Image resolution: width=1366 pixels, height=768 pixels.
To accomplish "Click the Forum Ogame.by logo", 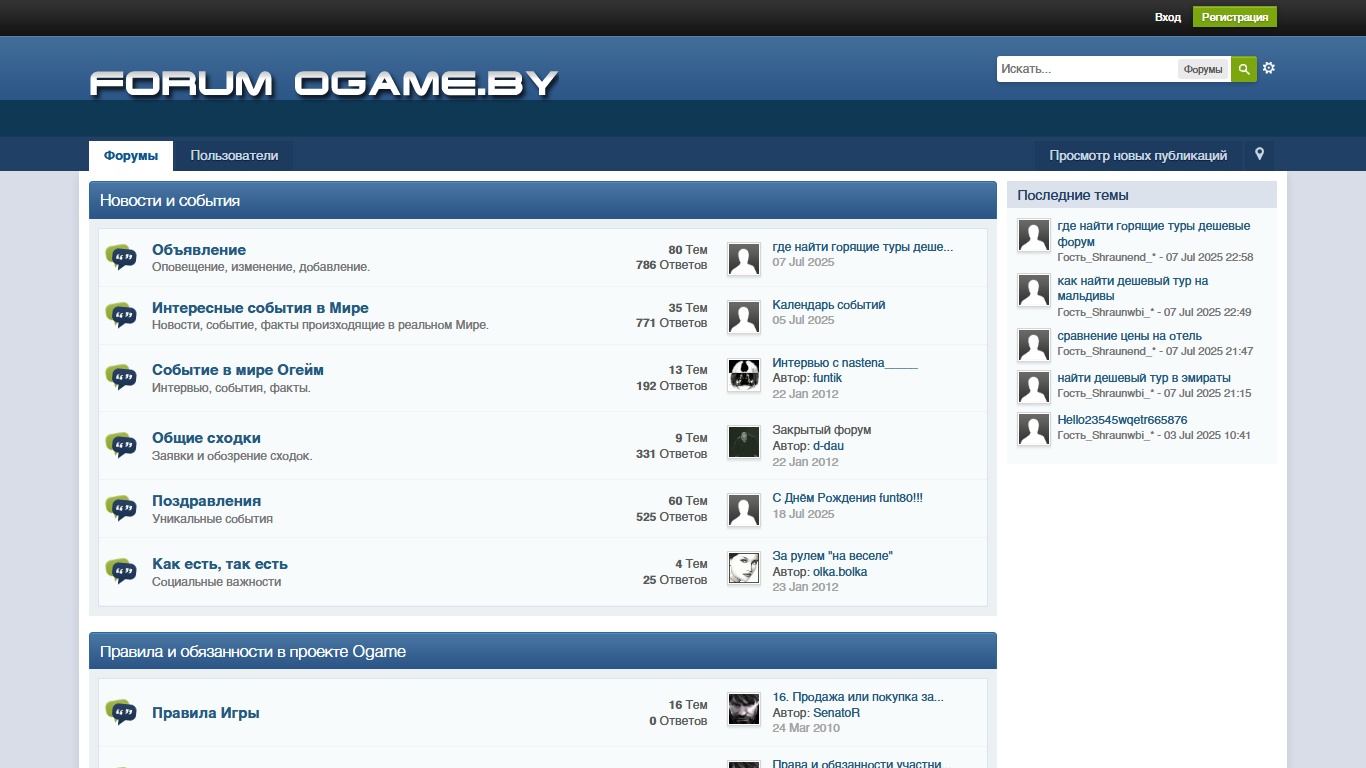I will point(324,83).
